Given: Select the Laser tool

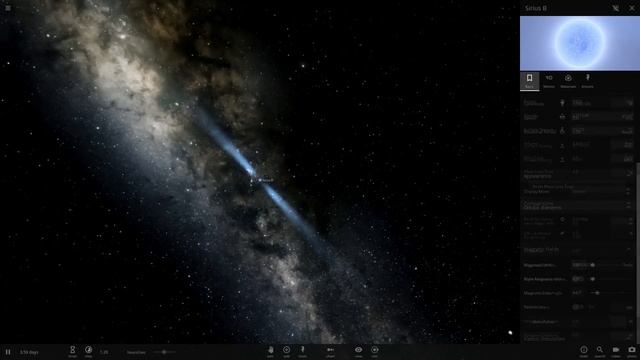Looking at the screenshot, I should pyautogui.click(x=330, y=351).
